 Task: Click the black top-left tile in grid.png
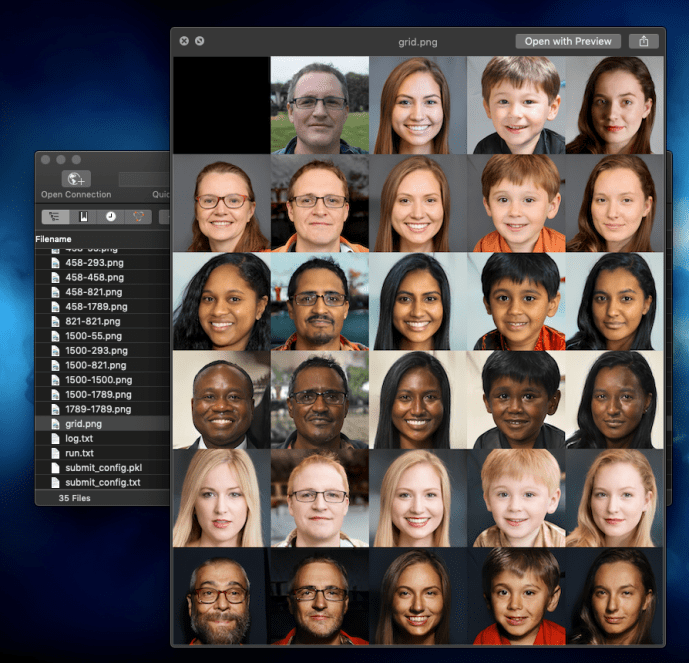(x=221, y=104)
